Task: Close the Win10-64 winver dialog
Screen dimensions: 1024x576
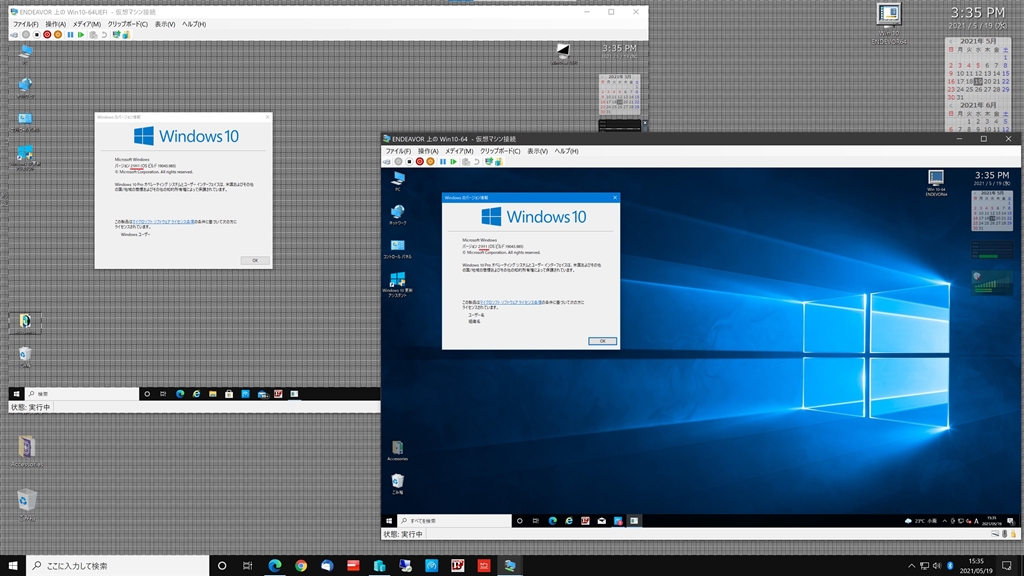Action: (x=615, y=197)
